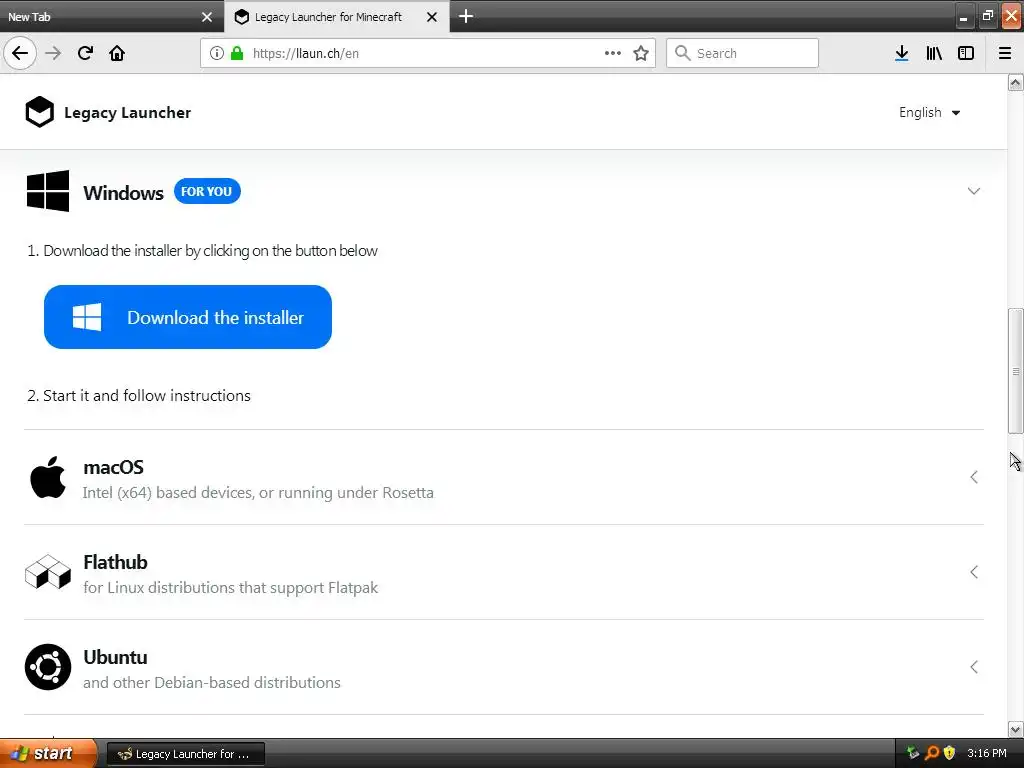Expand the Flathub section chevron
The width and height of the screenshot is (1024, 768).
coord(974,572)
